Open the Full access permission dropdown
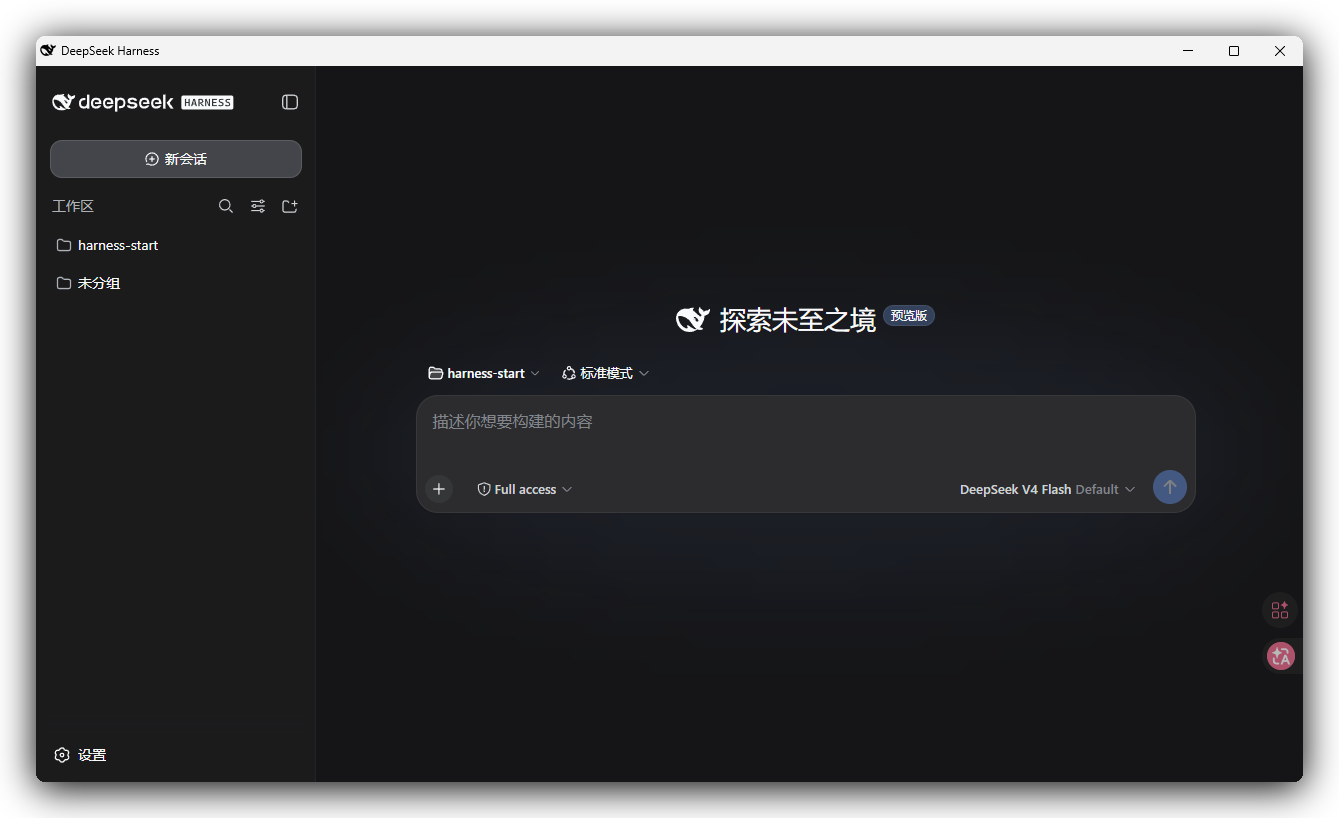The image size is (1339, 818). (x=525, y=489)
